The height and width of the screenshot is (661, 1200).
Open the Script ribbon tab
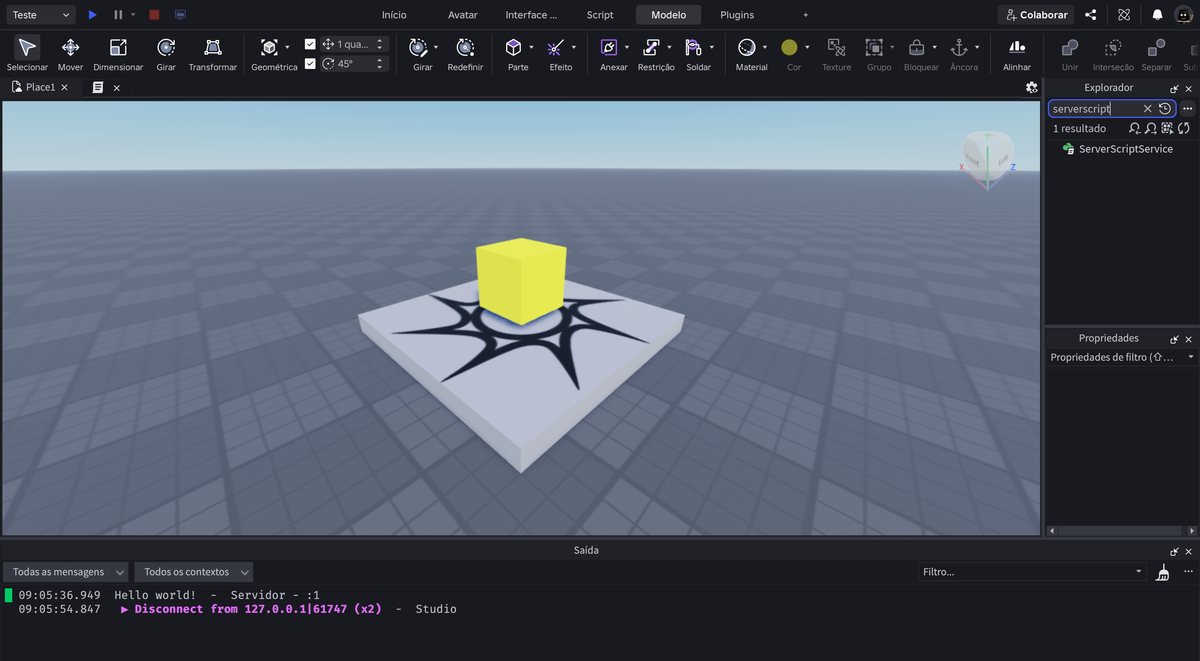[x=600, y=15]
